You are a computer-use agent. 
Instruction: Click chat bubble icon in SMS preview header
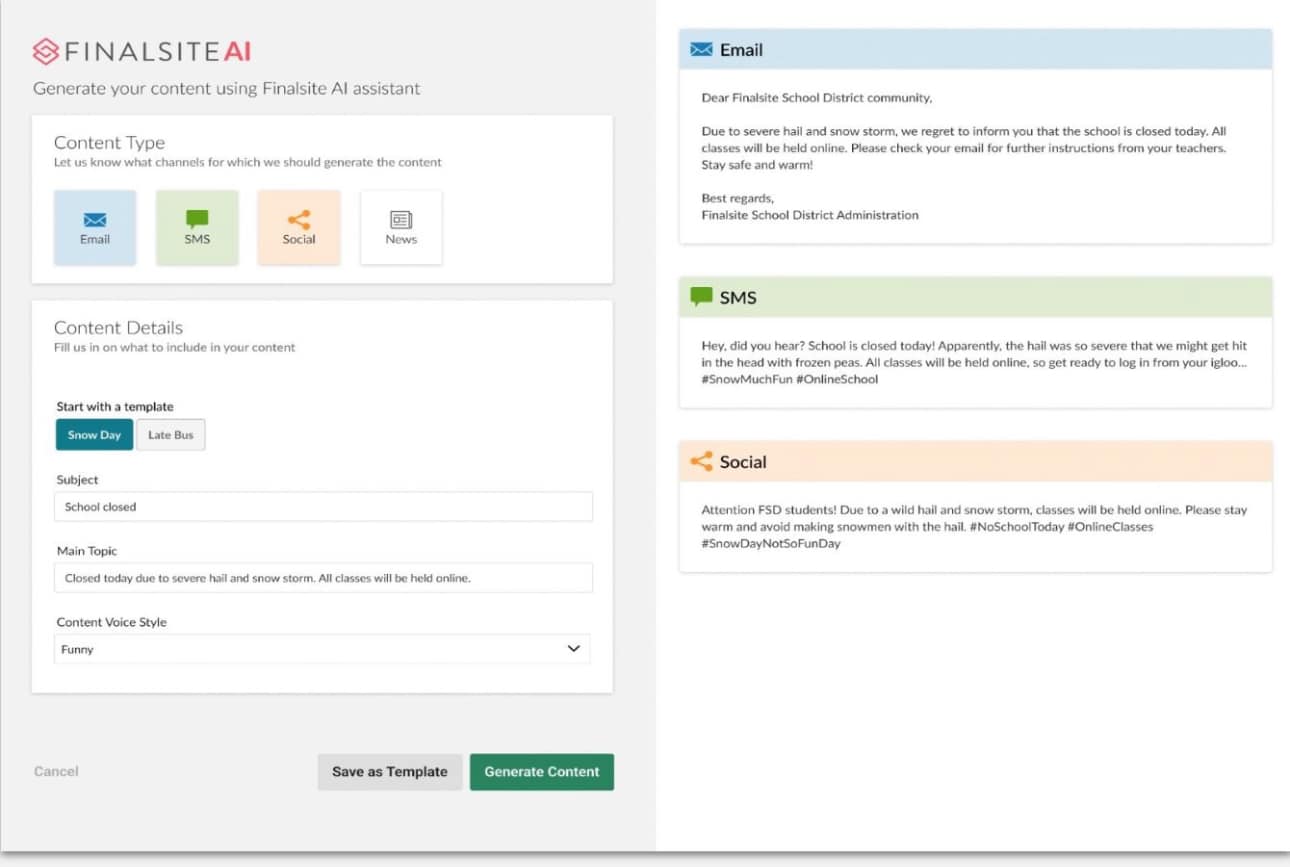tap(701, 297)
